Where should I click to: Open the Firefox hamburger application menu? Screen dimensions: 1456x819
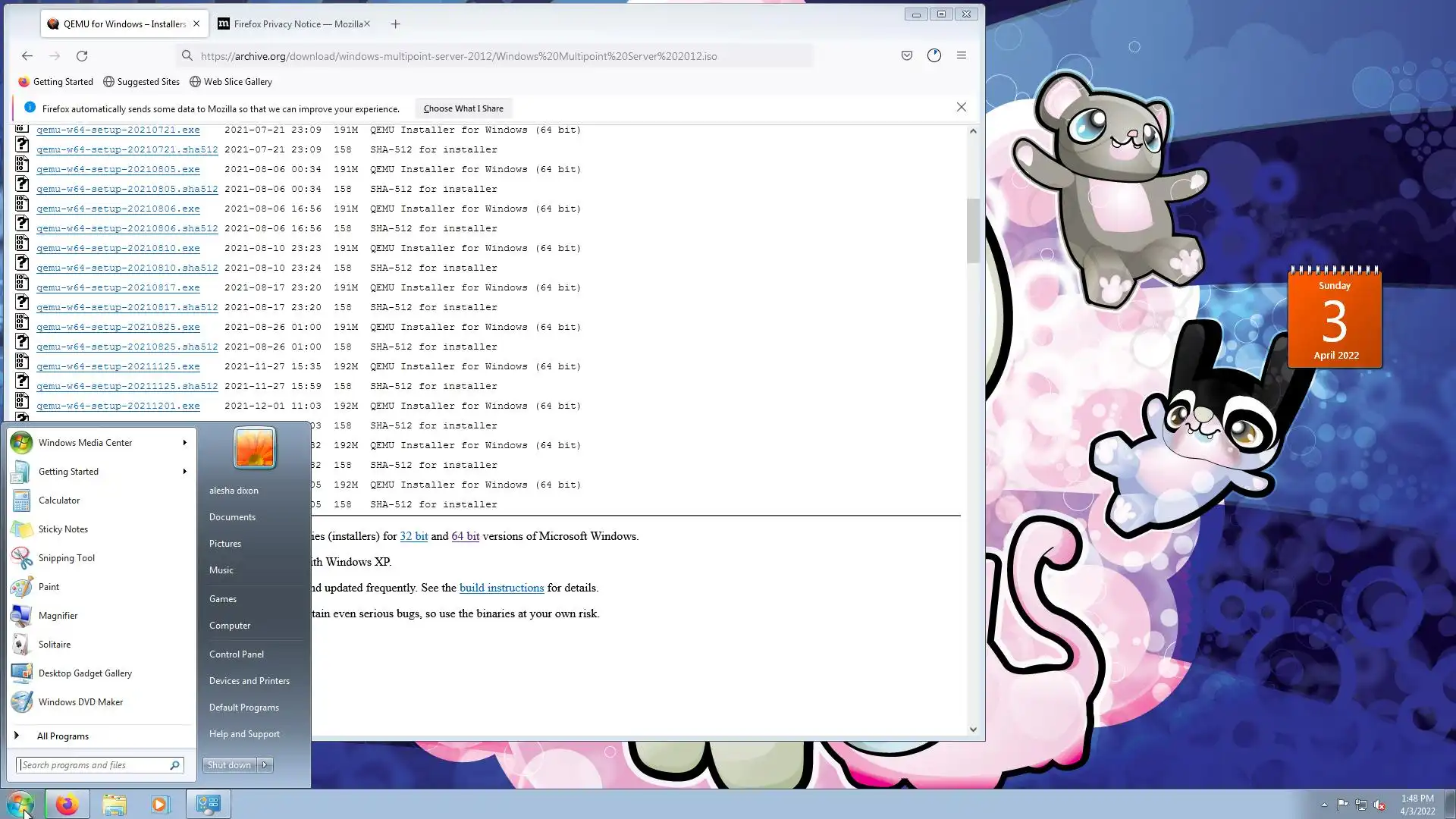pos(961,55)
